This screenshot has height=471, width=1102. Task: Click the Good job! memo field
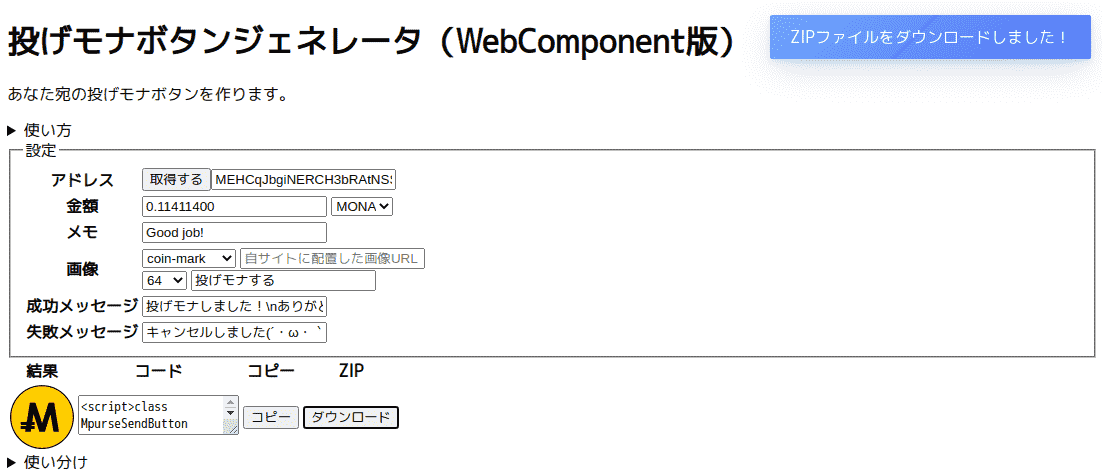pos(235,233)
